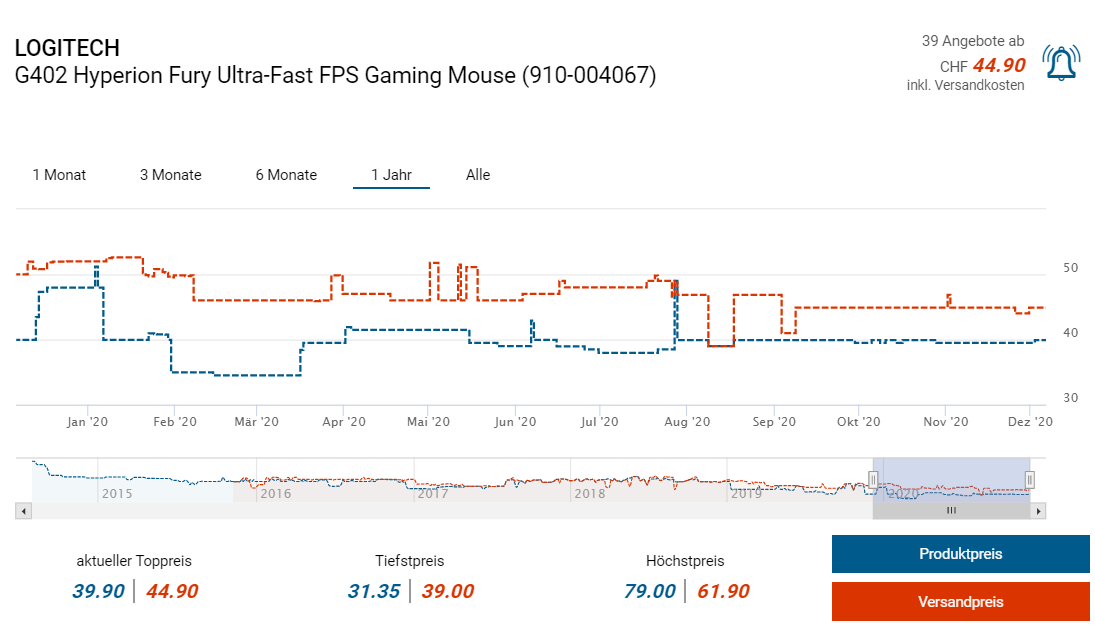Open the 39 Angebote ab offers text
The height and width of the screenshot is (627, 1095).
[x=972, y=41]
